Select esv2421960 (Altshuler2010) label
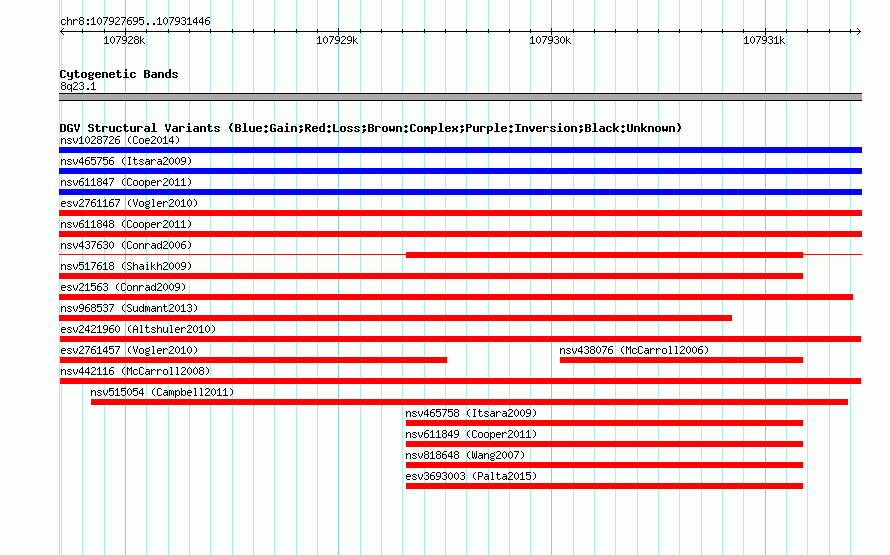 pyautogui.click(x=138, y=329)
